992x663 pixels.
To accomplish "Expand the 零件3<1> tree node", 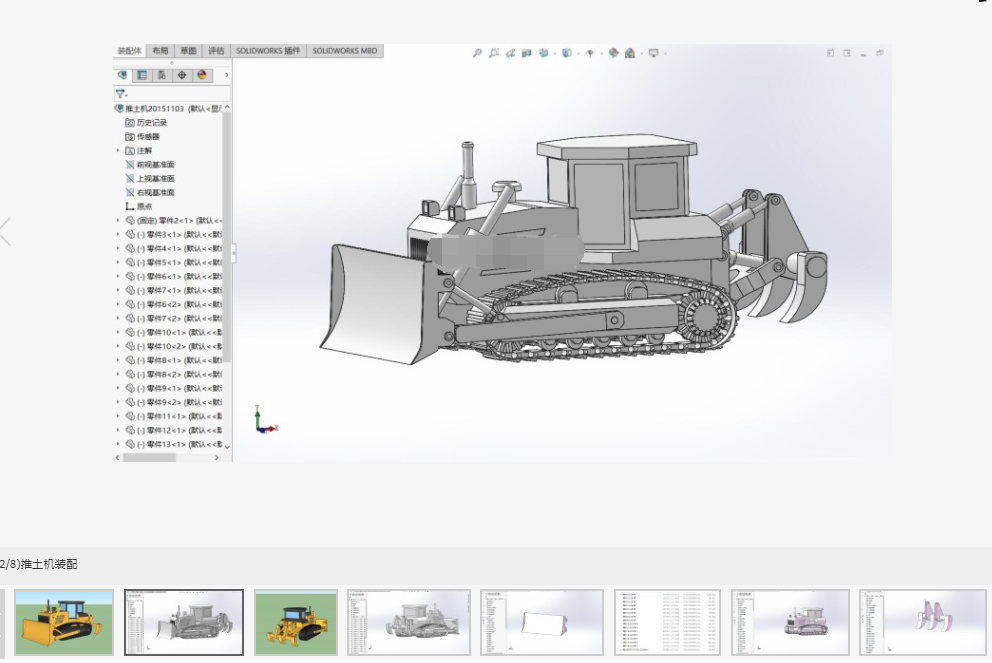I will (x=118, y=235).
